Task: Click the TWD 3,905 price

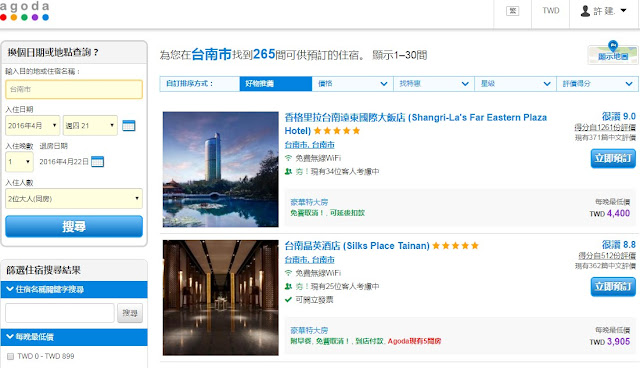Action: (610, 341)
